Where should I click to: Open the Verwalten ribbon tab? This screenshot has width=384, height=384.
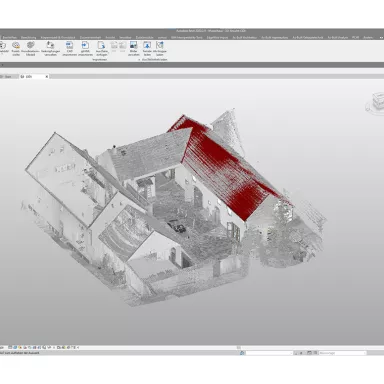[125, 37]
